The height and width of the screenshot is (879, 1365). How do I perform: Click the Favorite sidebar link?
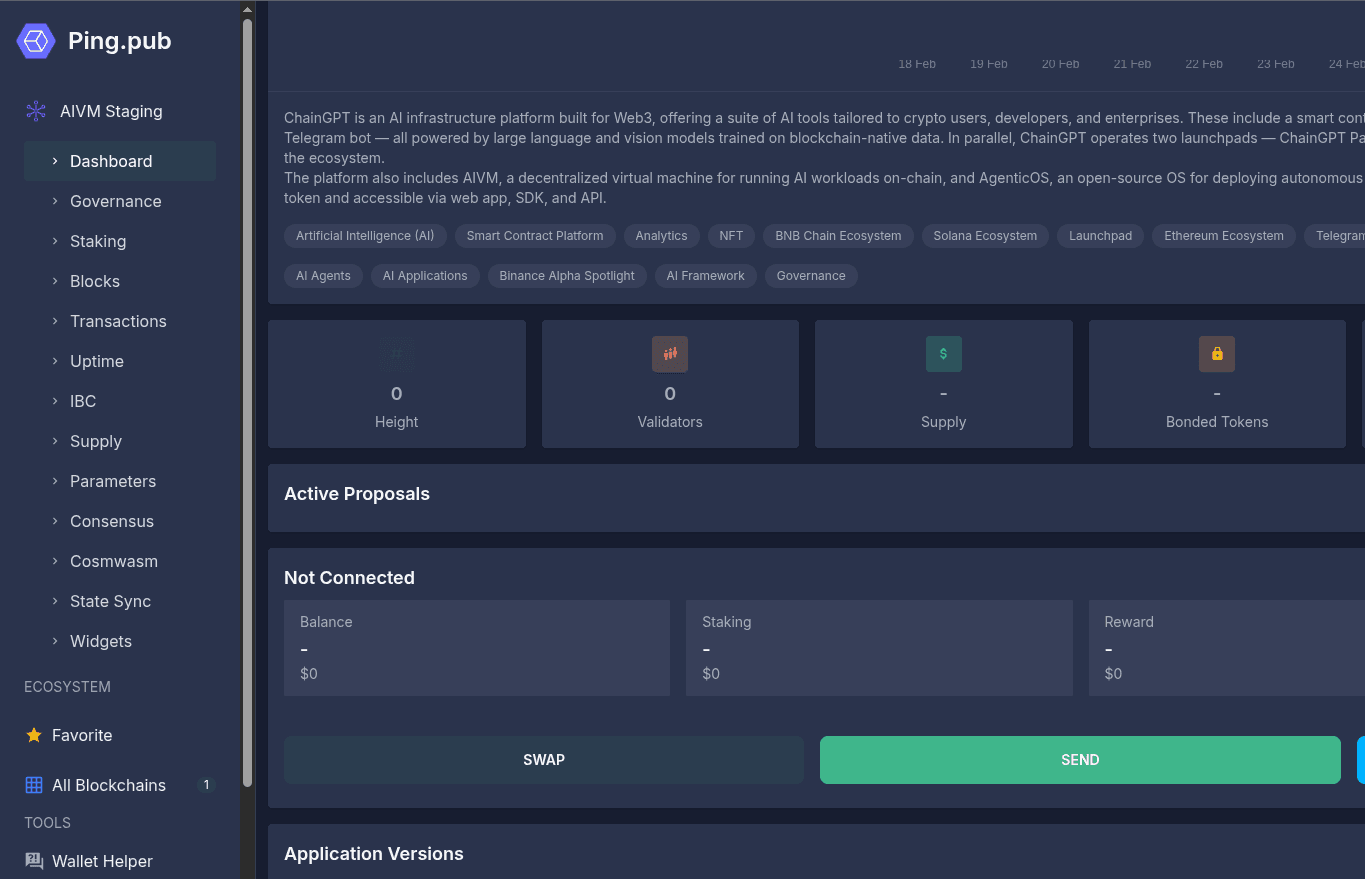[x=120, y=735]
